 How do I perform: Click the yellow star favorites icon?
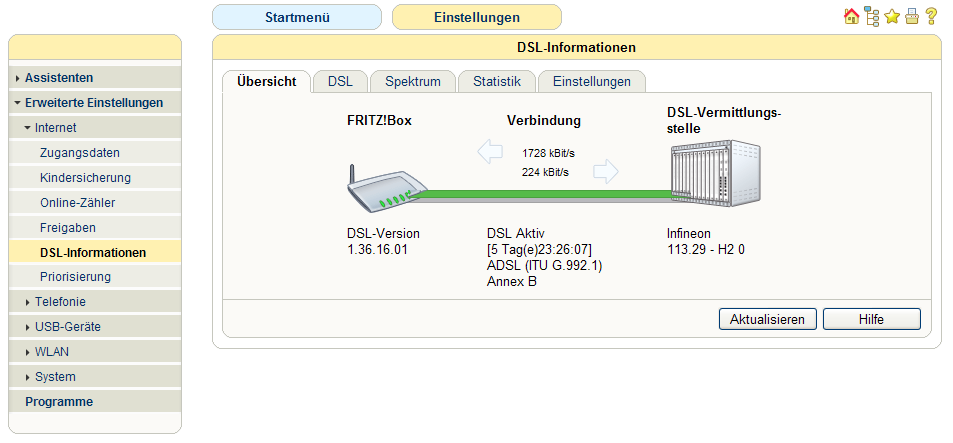(x=892, y=16)
